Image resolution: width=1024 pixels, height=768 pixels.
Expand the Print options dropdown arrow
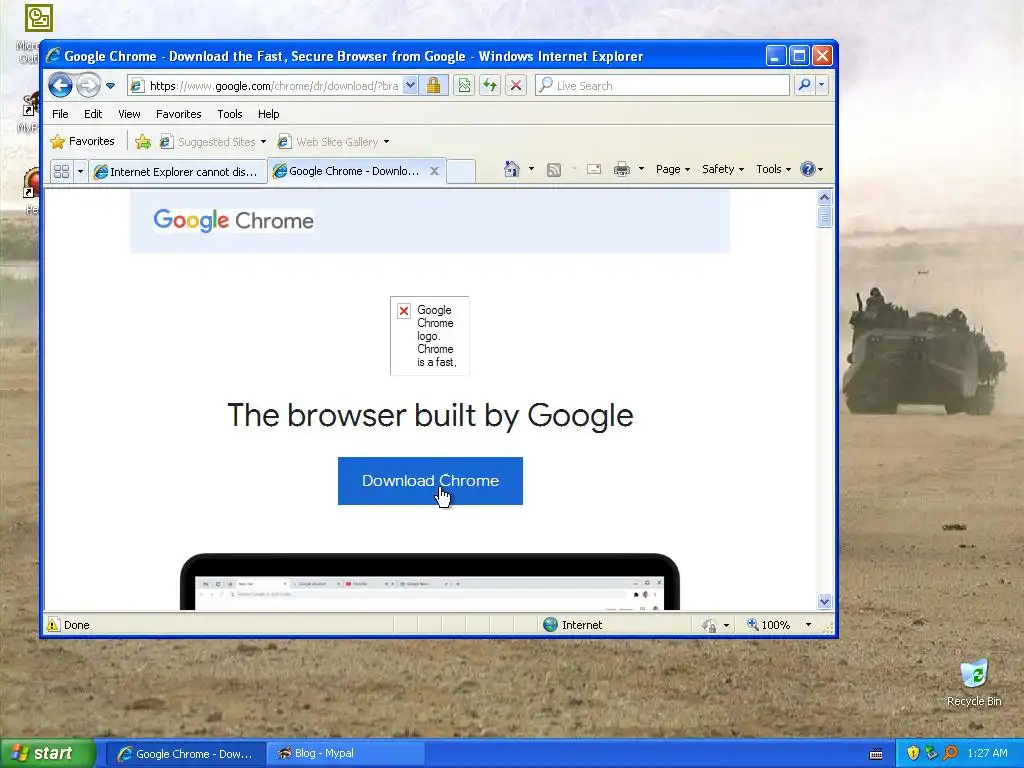(x=641, y=169)
